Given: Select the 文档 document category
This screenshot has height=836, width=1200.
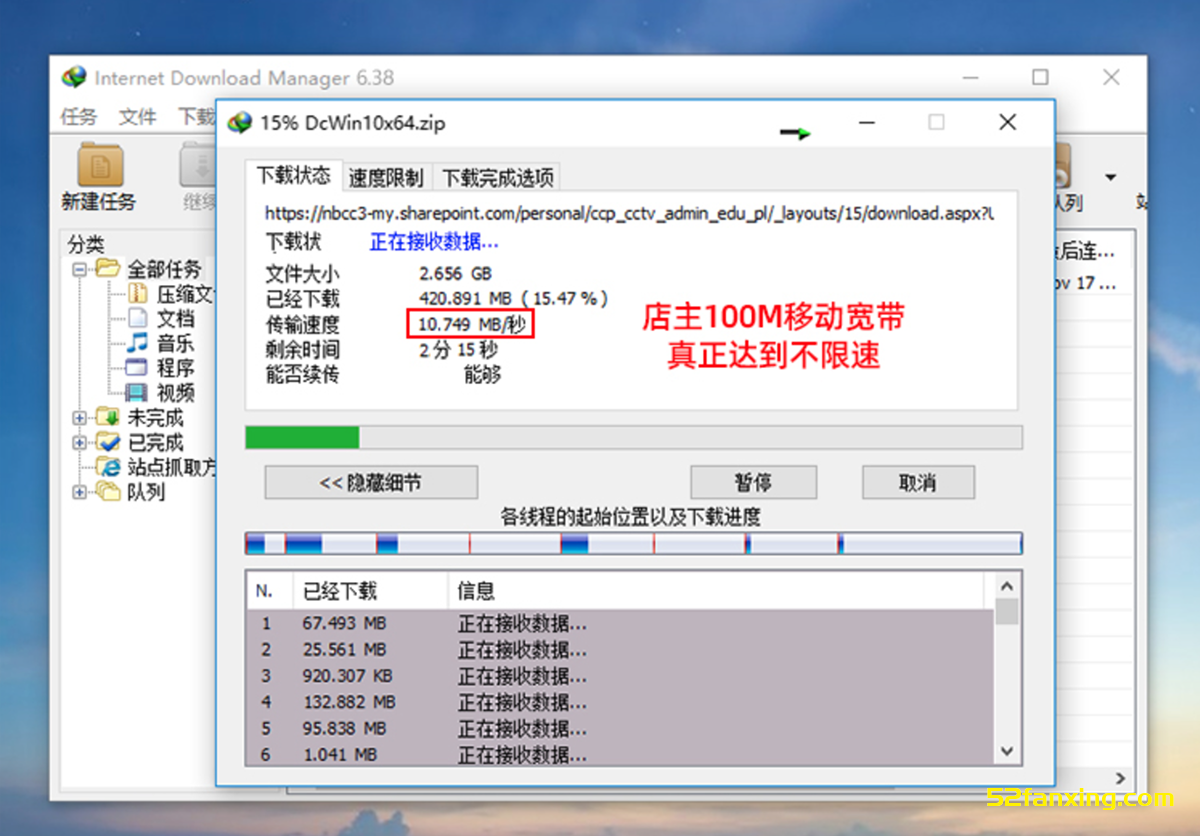Looking at the screenshot, I should (175, 319).
